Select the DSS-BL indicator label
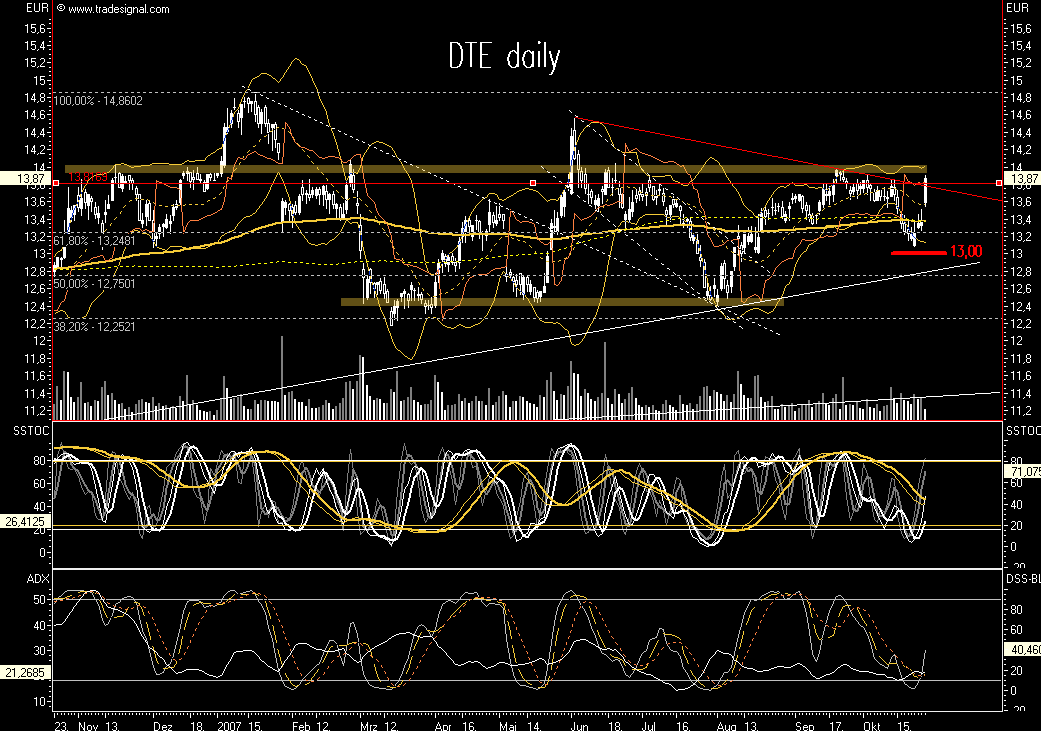1041x731 pixels. (x=1021, y=577)
